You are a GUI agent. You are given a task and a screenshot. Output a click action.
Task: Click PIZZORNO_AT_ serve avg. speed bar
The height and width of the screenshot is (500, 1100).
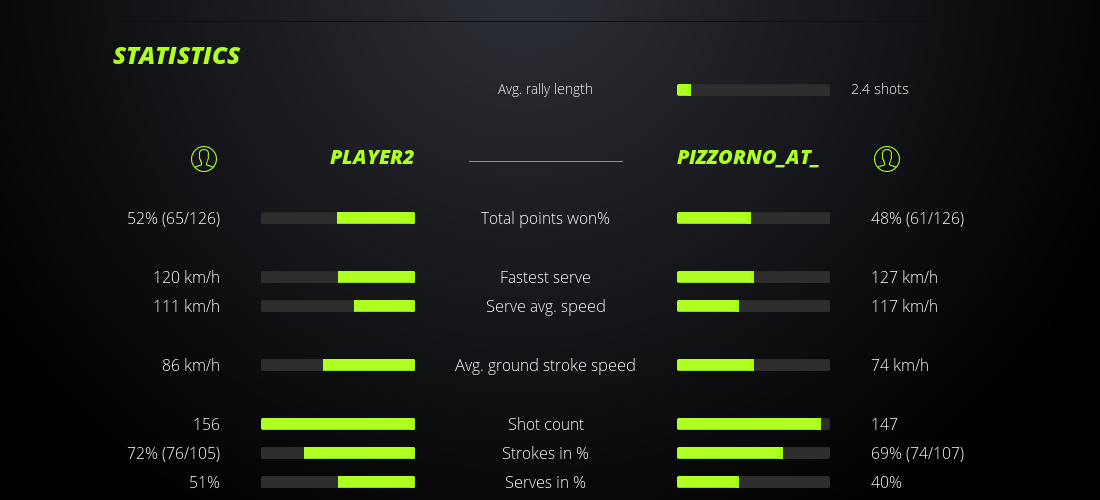point(753,306)
